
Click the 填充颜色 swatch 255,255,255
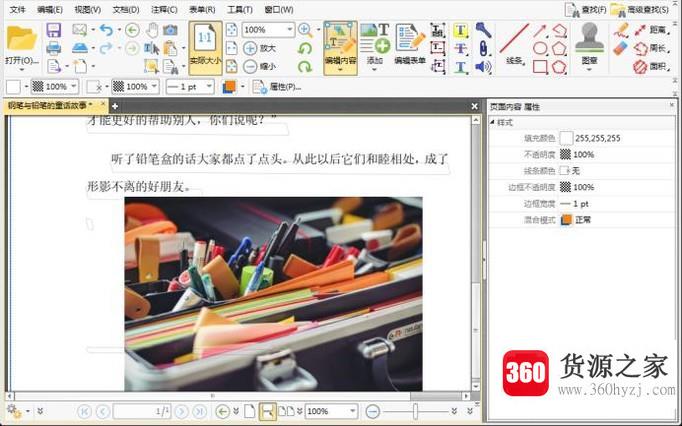(x=566, y=138)
